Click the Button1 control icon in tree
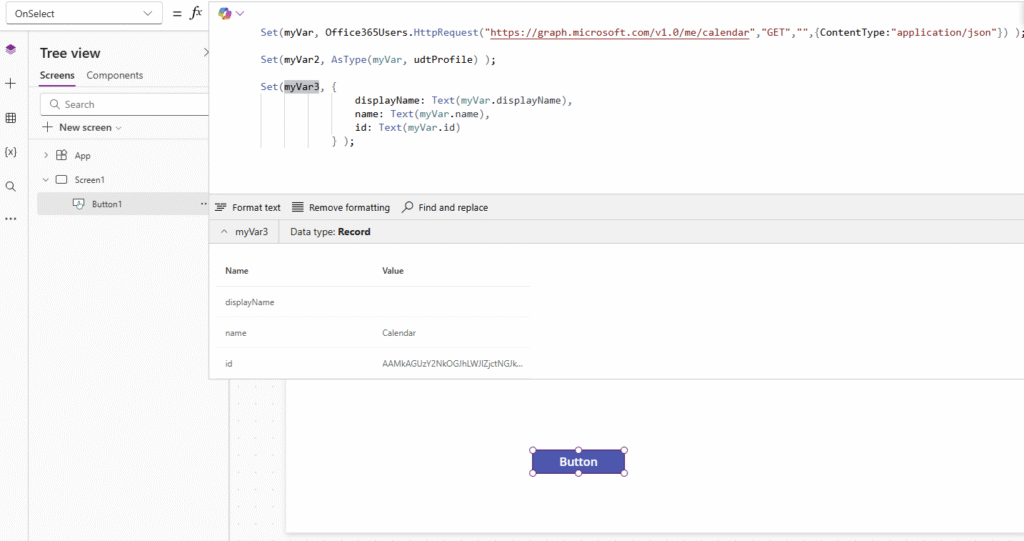 (x=78, y=204)
